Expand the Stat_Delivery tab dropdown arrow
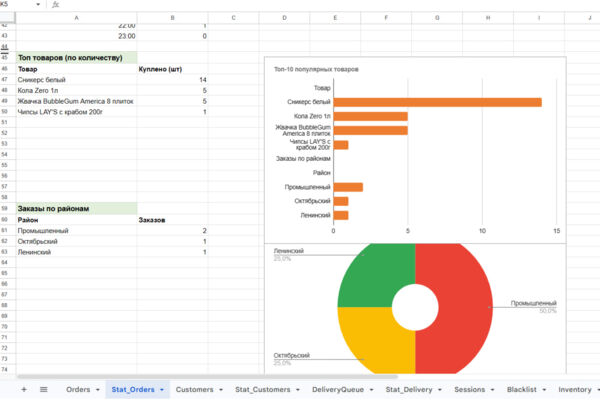The width and height of the screenshot is (600, 400). [x=440, y=390]
